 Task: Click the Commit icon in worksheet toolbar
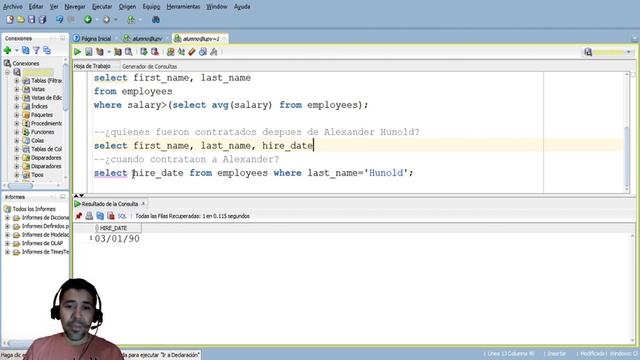(144, 52)
